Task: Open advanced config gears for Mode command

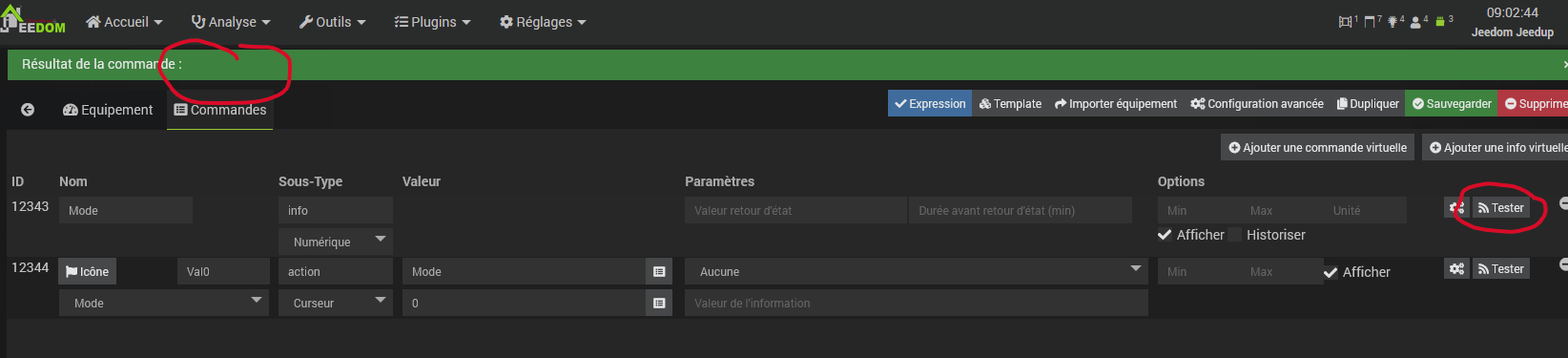Action: click(1456, 208)
